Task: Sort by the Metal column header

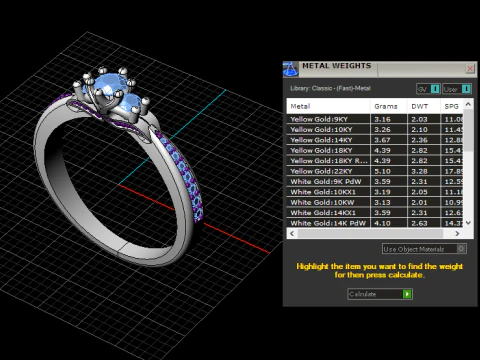Action: point(328,106)
